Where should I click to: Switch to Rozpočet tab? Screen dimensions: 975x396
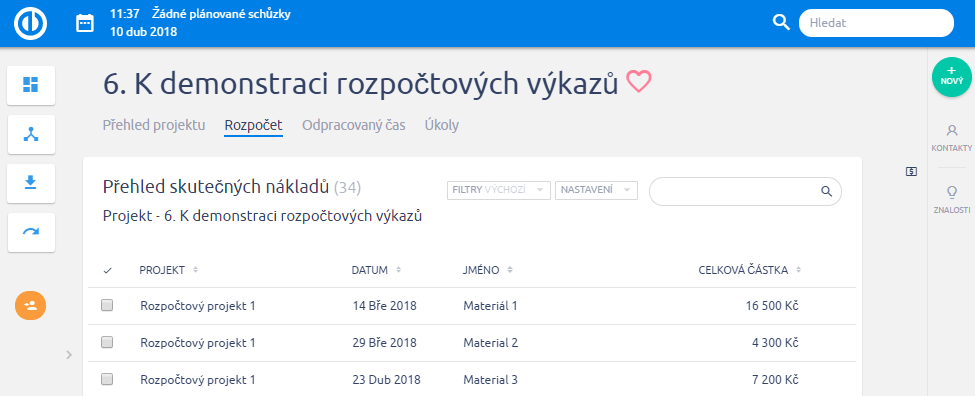[x=254, y=125]
